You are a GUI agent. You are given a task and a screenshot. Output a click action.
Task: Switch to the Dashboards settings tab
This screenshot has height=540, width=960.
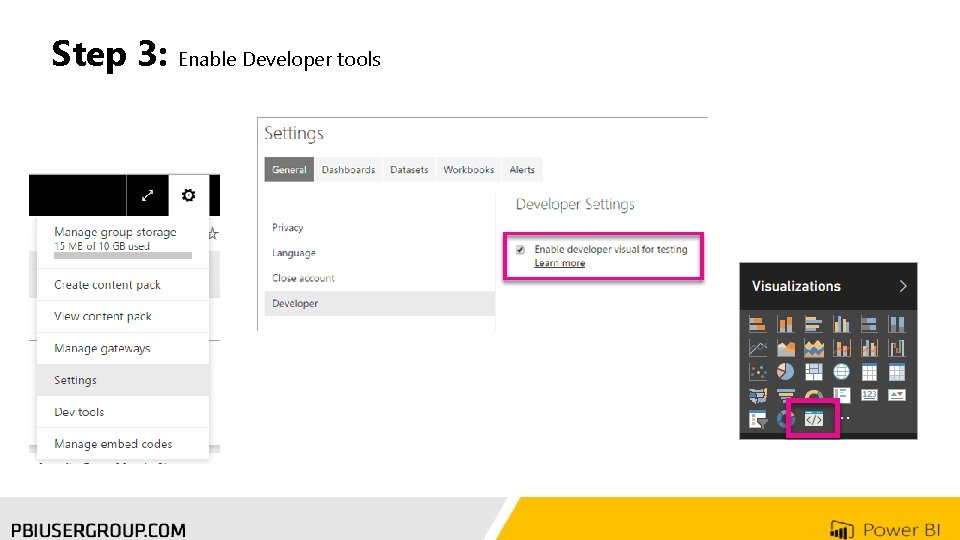pos(348,170)
